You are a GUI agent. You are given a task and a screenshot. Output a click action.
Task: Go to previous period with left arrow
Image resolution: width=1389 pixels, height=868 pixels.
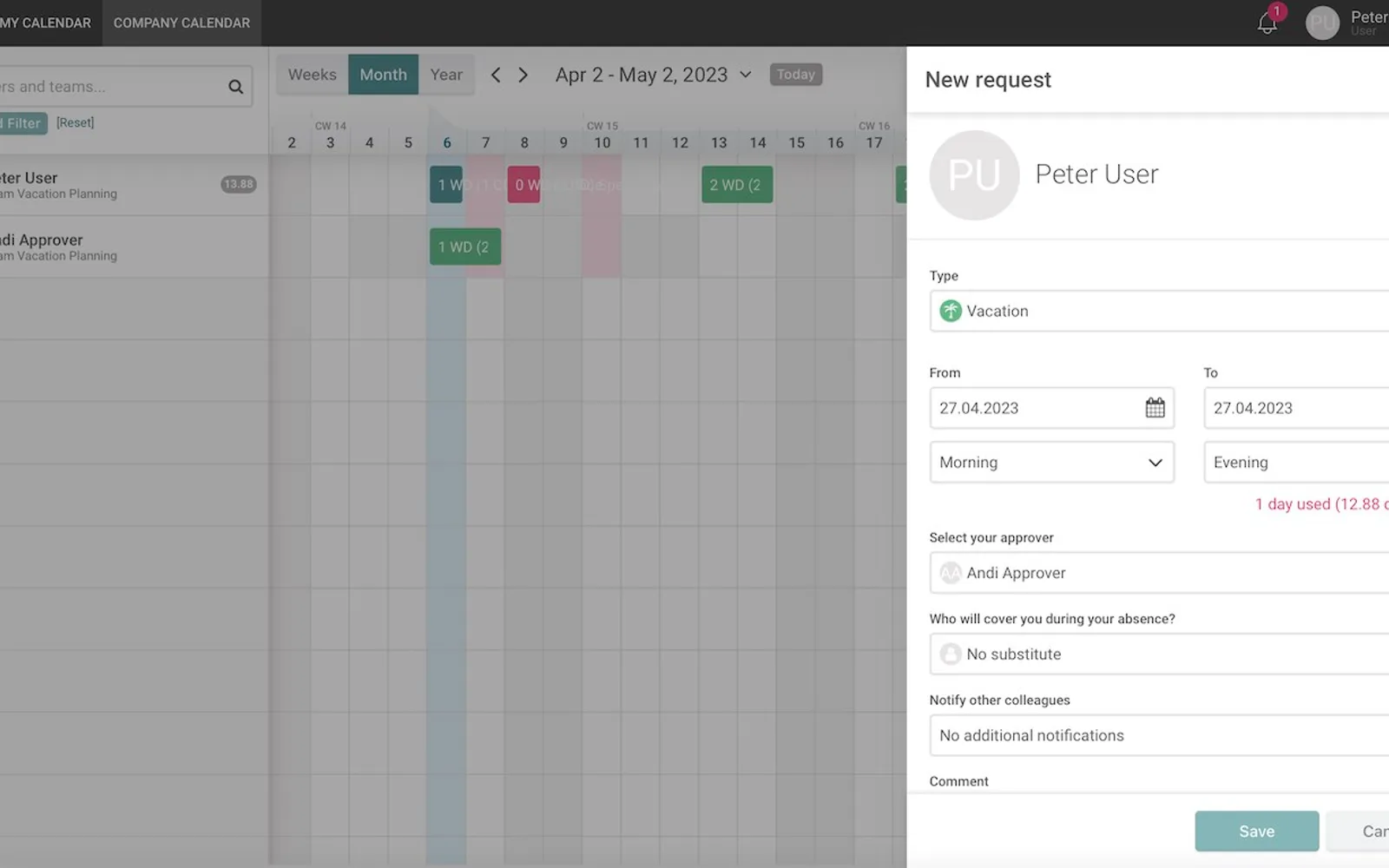click(496, 75)
